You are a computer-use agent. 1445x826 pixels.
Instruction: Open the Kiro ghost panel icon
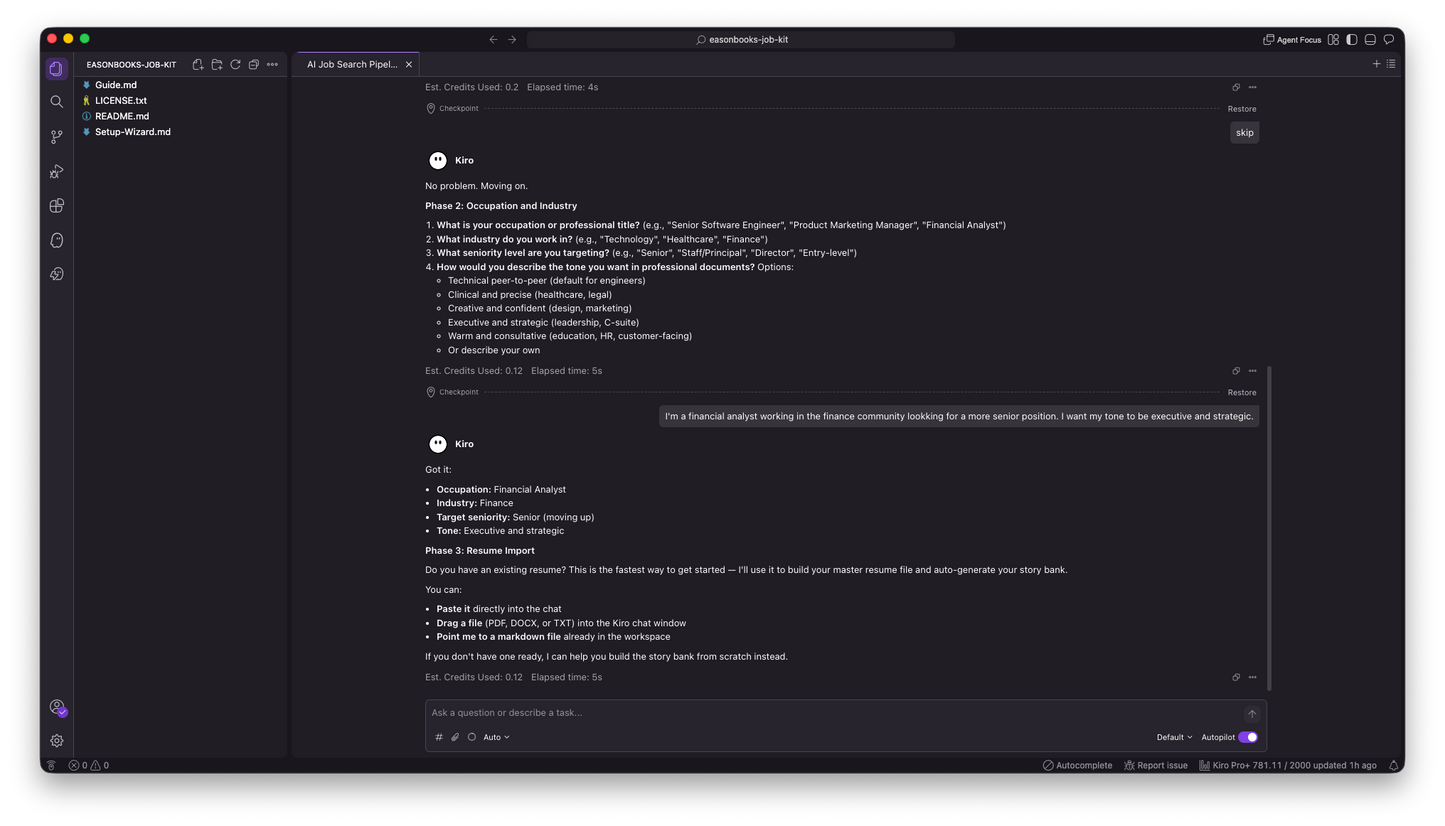tap(57, 240)
